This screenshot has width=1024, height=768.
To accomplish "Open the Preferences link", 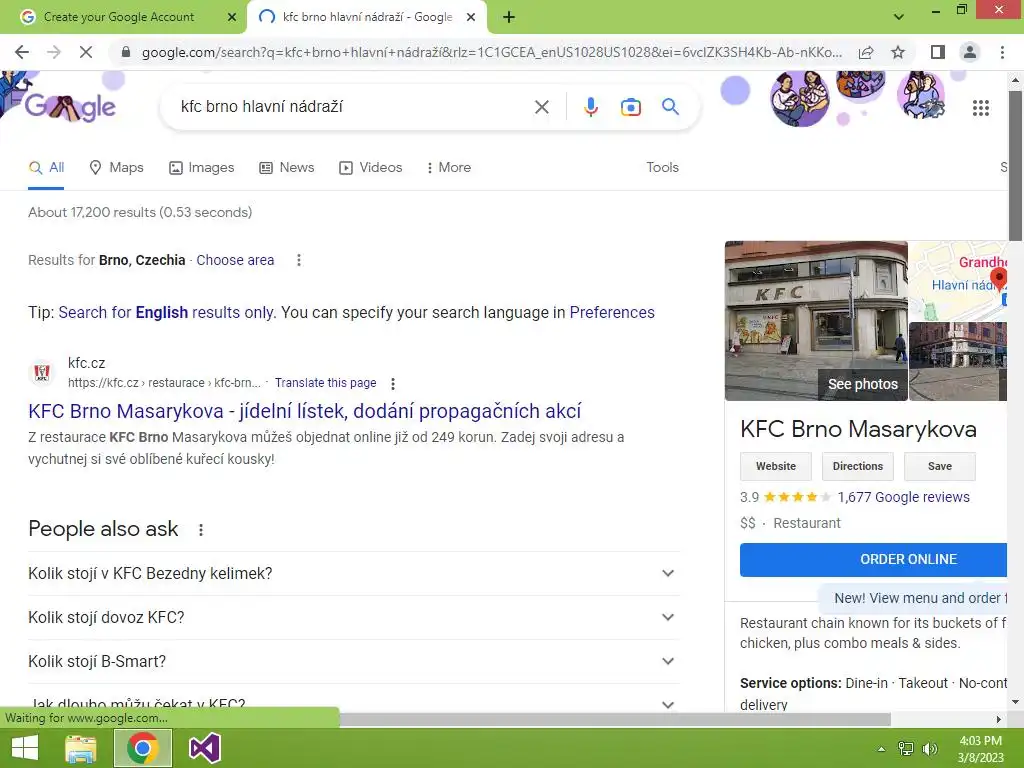I will tap(612, 313).
